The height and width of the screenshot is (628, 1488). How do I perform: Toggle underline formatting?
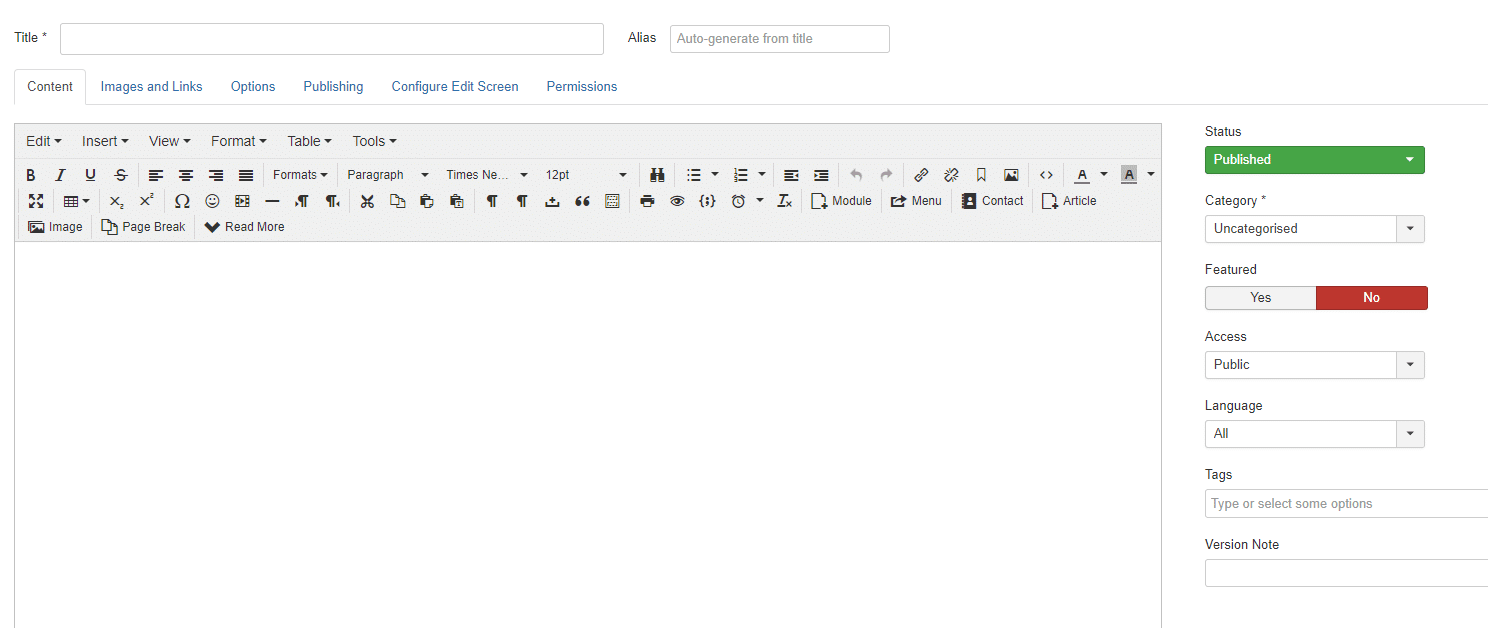(x=90, y=174)
